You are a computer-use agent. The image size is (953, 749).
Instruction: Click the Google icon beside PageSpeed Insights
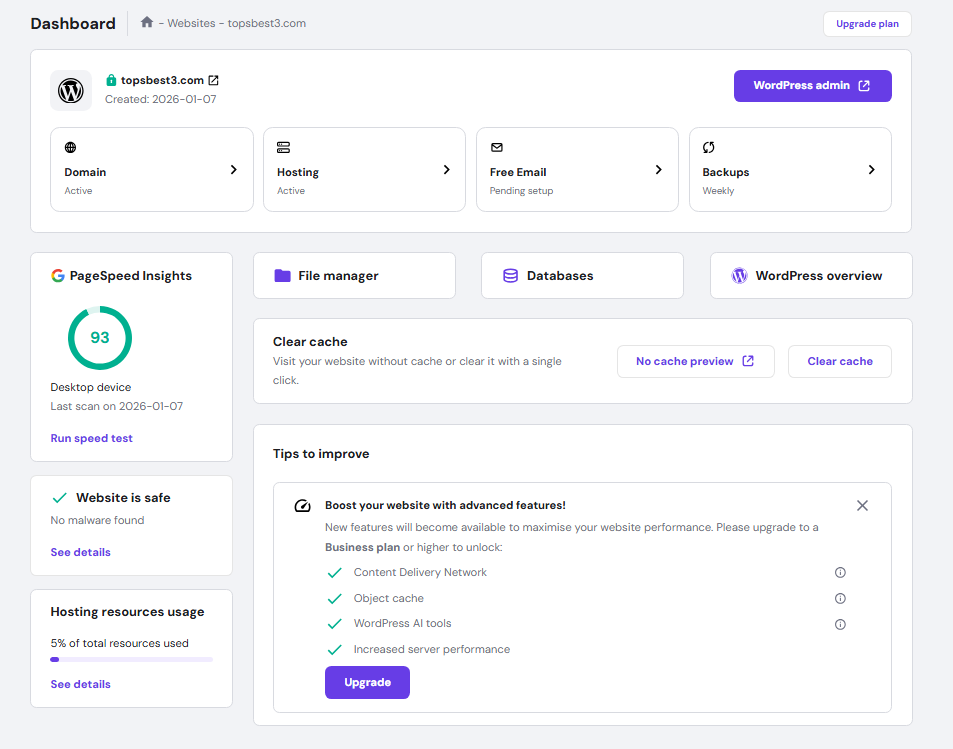pyautogui.click(x=58, y=275)
